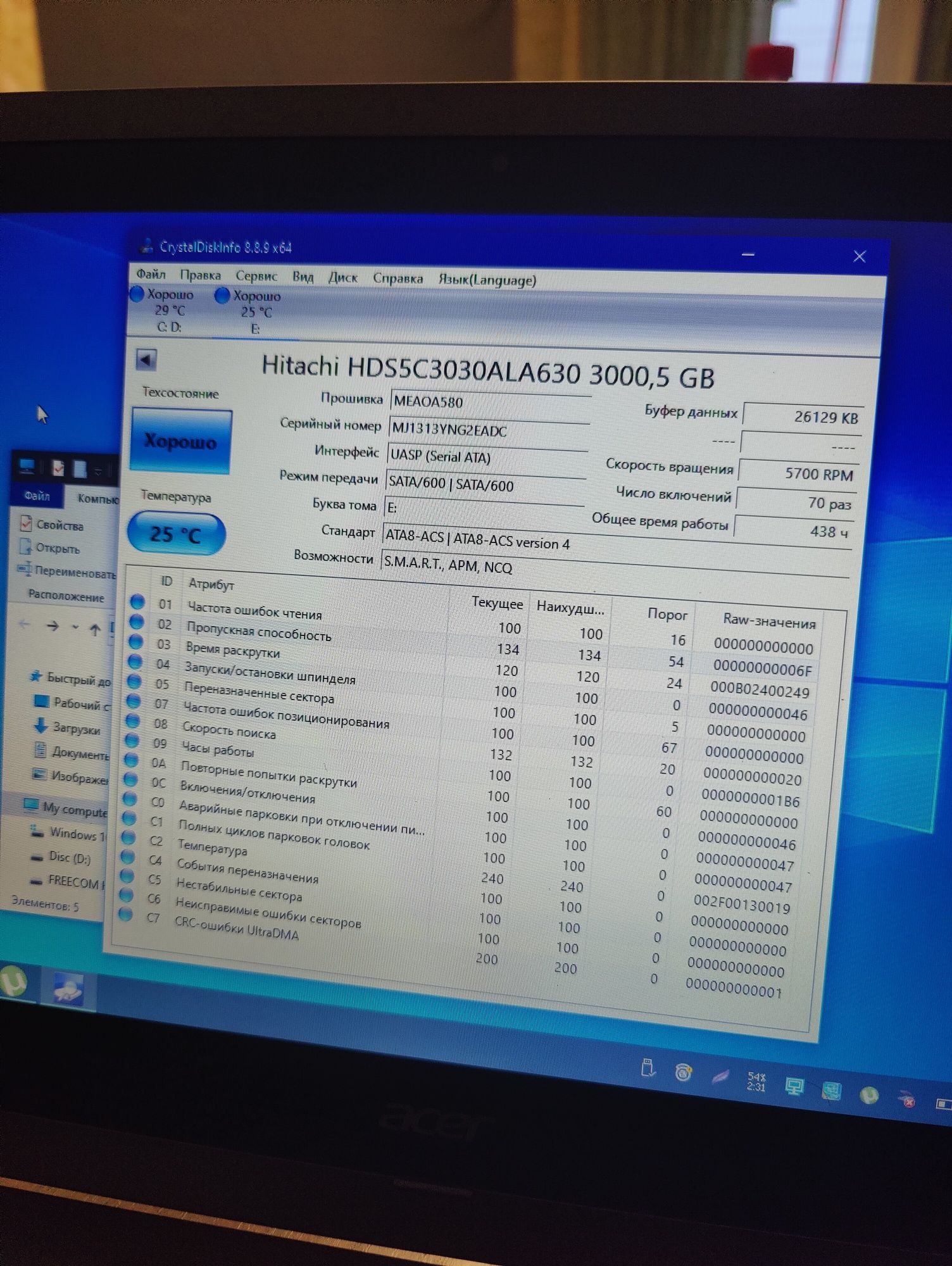Click the Хорошо health status button
952x1266 pixels.
tap(181, 441)
